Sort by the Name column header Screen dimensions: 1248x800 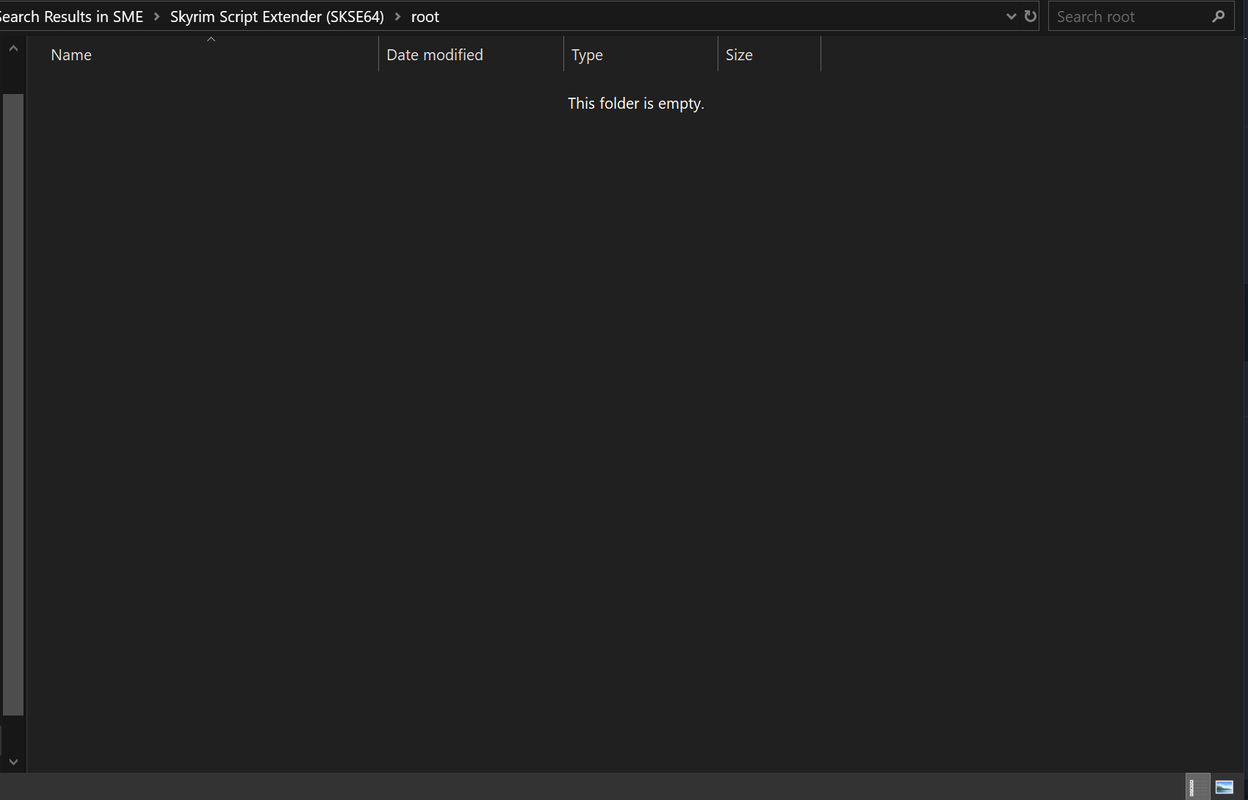click(x=202, y=55)
